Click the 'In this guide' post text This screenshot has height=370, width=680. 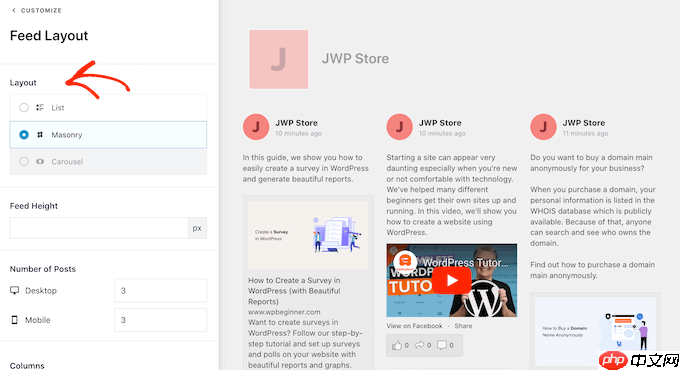[x=306, y=168]
